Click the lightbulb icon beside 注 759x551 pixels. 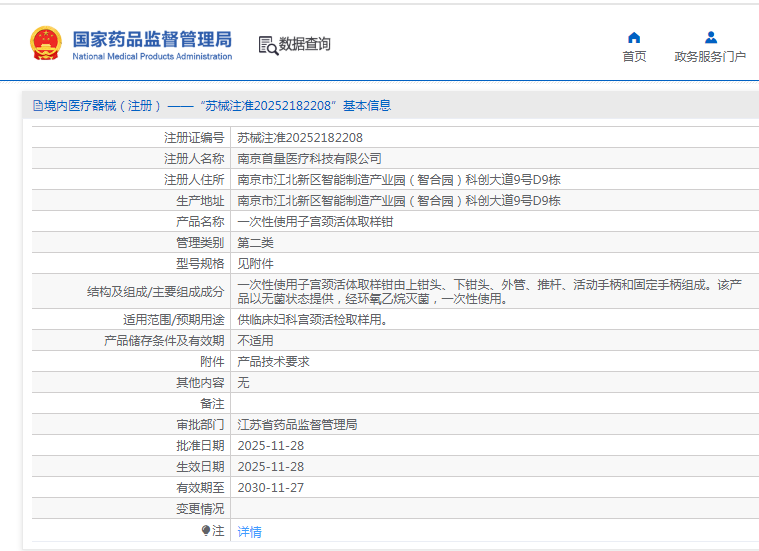(206, 531)
